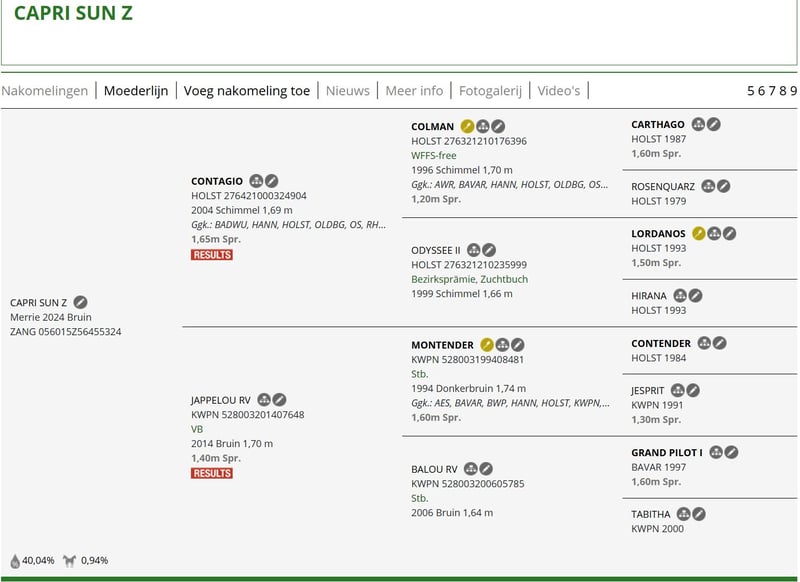Open the RESULTS badge under JAPPELOU RV
This screenshot has width=800, height=582.
coord(212,473)
